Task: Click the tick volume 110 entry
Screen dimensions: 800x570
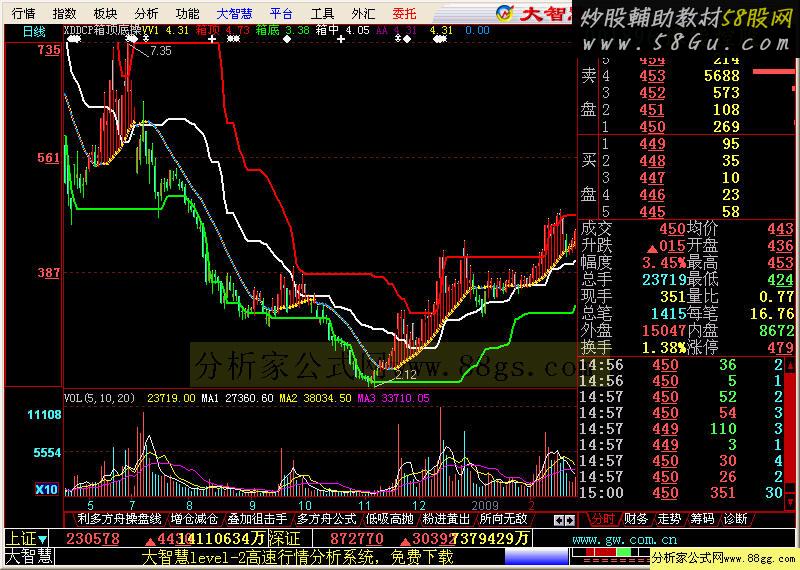Action: pyautogui.click(x=723, y=429)
